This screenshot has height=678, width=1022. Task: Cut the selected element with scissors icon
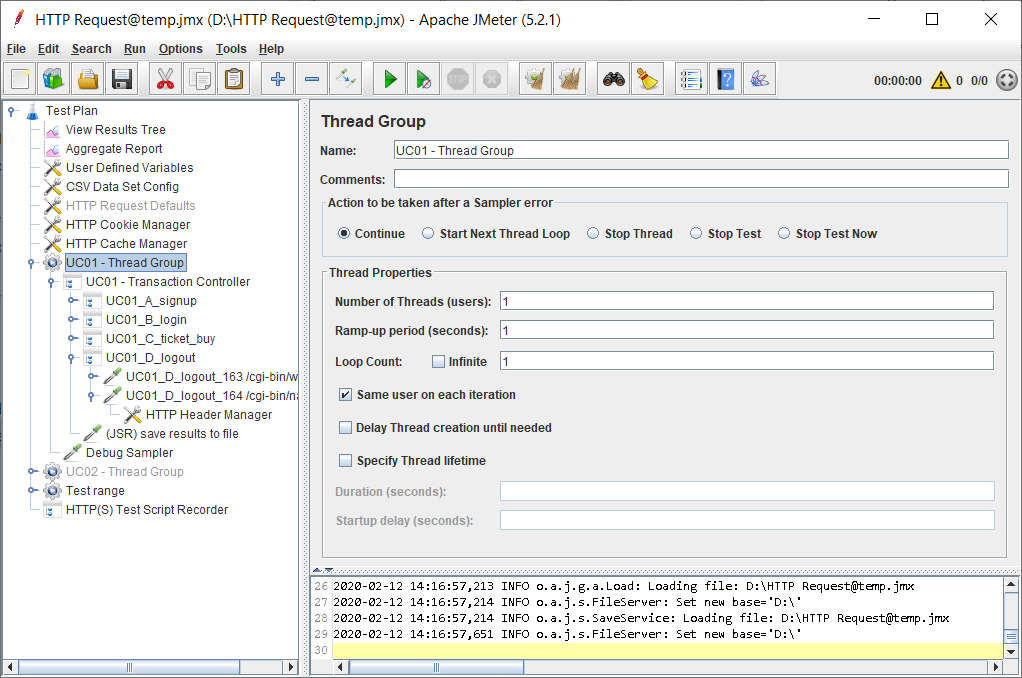tap(166, 80)
